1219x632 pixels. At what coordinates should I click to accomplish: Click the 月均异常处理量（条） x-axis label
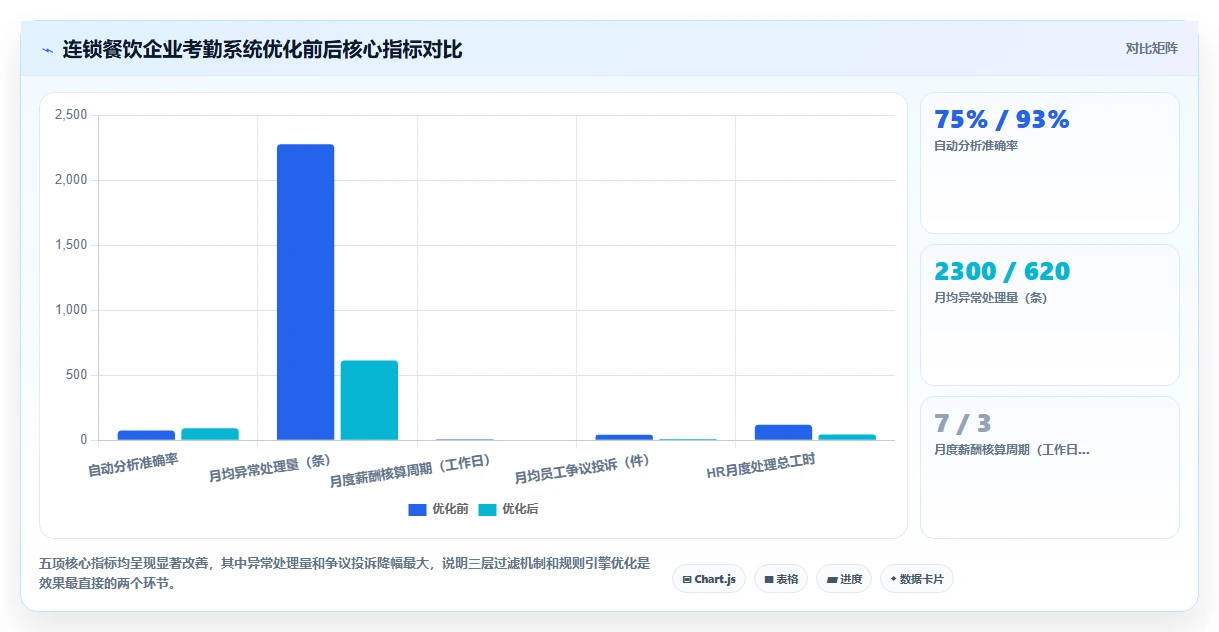tap(270, 467)
